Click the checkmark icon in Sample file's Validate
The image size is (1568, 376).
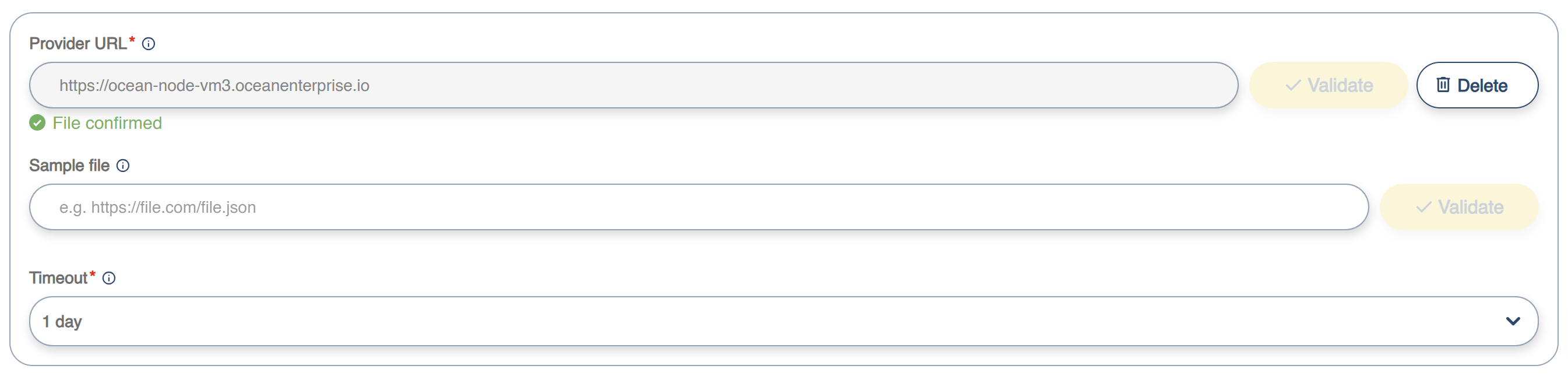[x=1423, y=207]
